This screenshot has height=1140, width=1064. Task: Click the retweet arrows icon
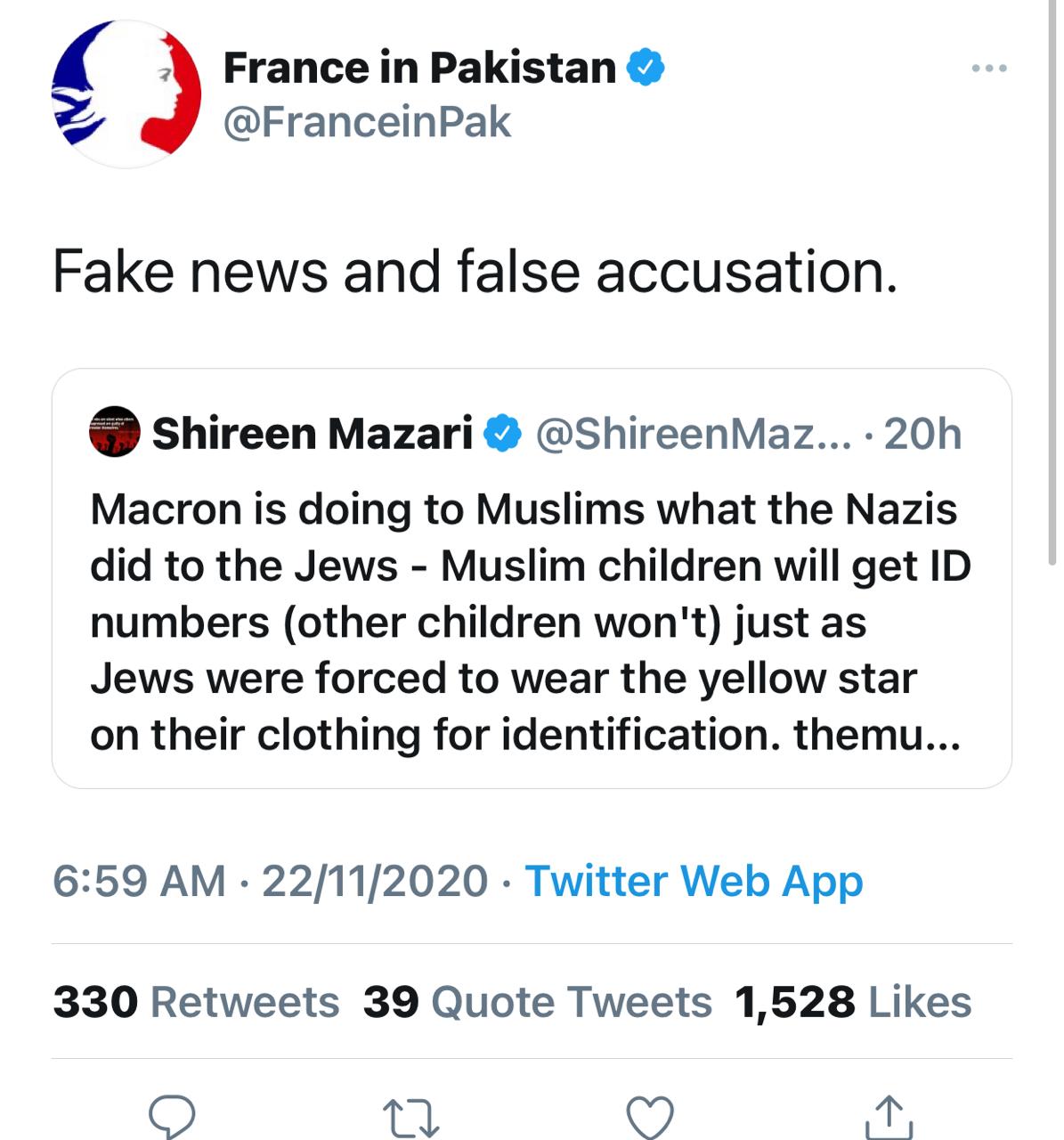[410, 1117]
